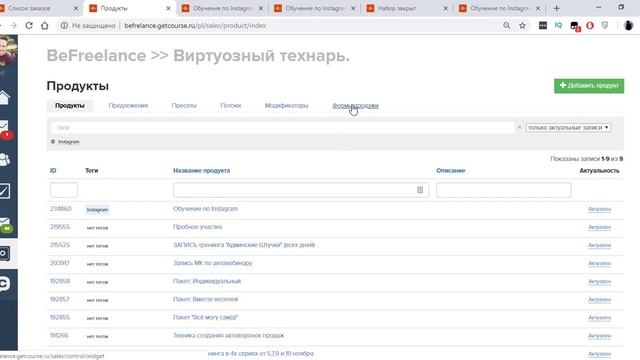View site security info icon
The image size is (640, 360).
click(x=64, y=25)
